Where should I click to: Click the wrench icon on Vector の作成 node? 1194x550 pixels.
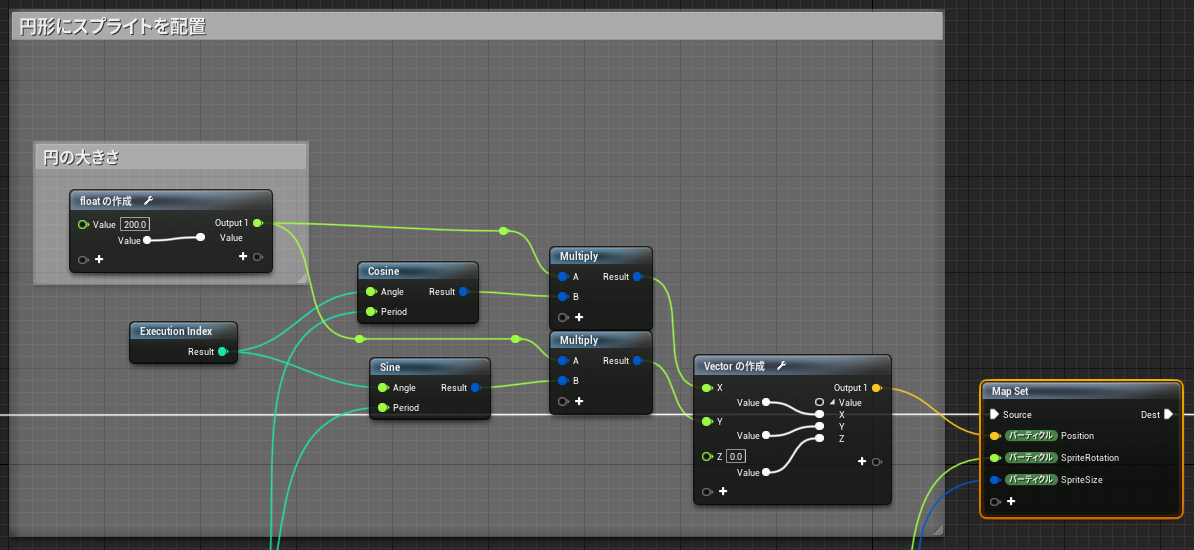[781, 366]
